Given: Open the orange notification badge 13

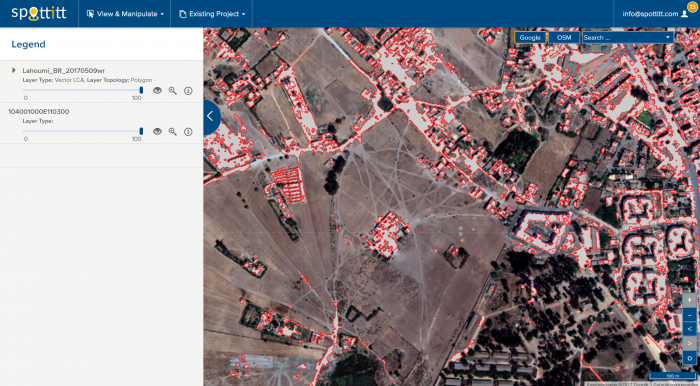Looking at the screenshot, I should (692, 6).
